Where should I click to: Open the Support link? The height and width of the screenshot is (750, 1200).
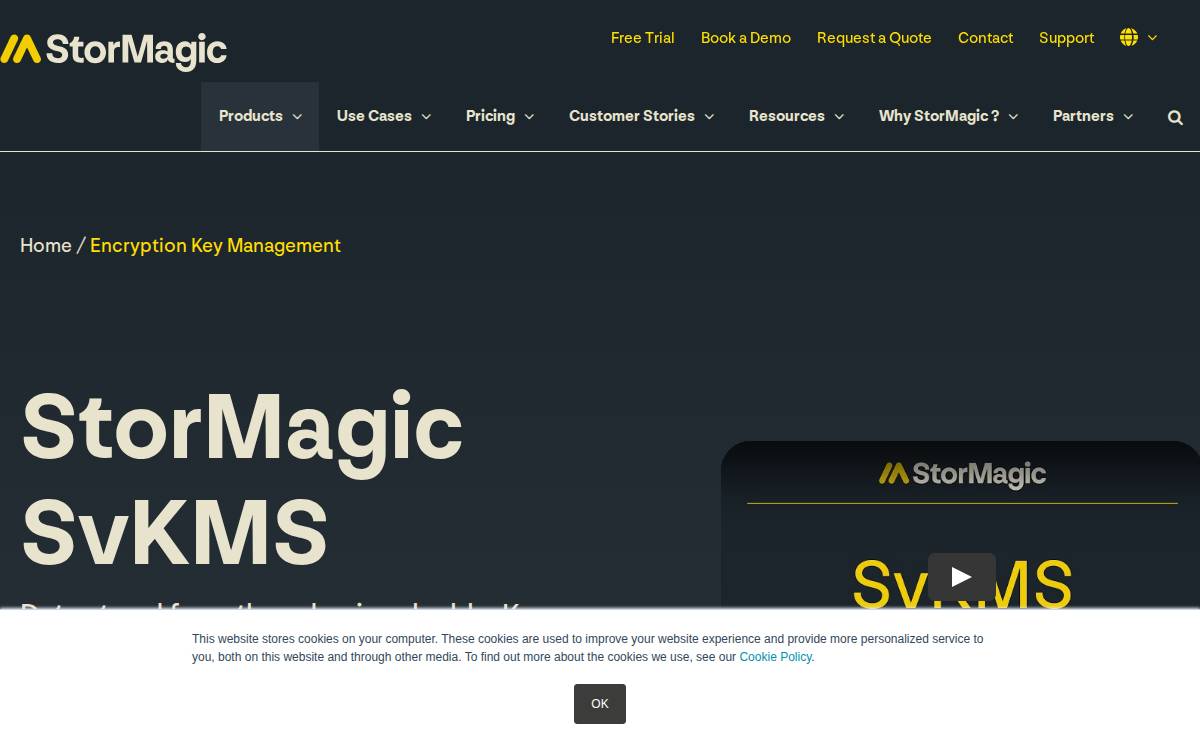(1066, 38)
